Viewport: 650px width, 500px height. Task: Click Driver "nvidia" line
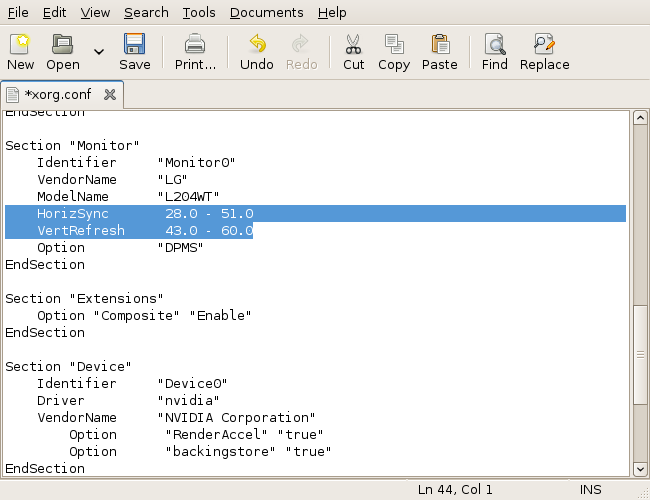(x=128, y=400)
